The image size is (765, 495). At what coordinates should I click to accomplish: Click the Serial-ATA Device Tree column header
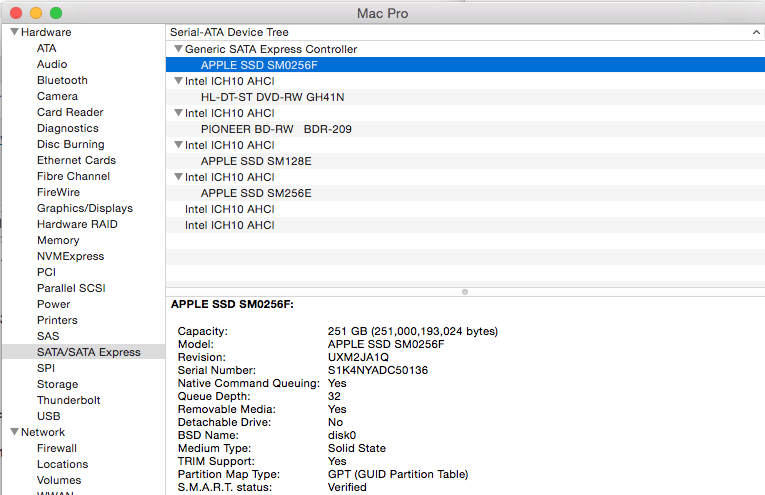[x=465, y=32]
